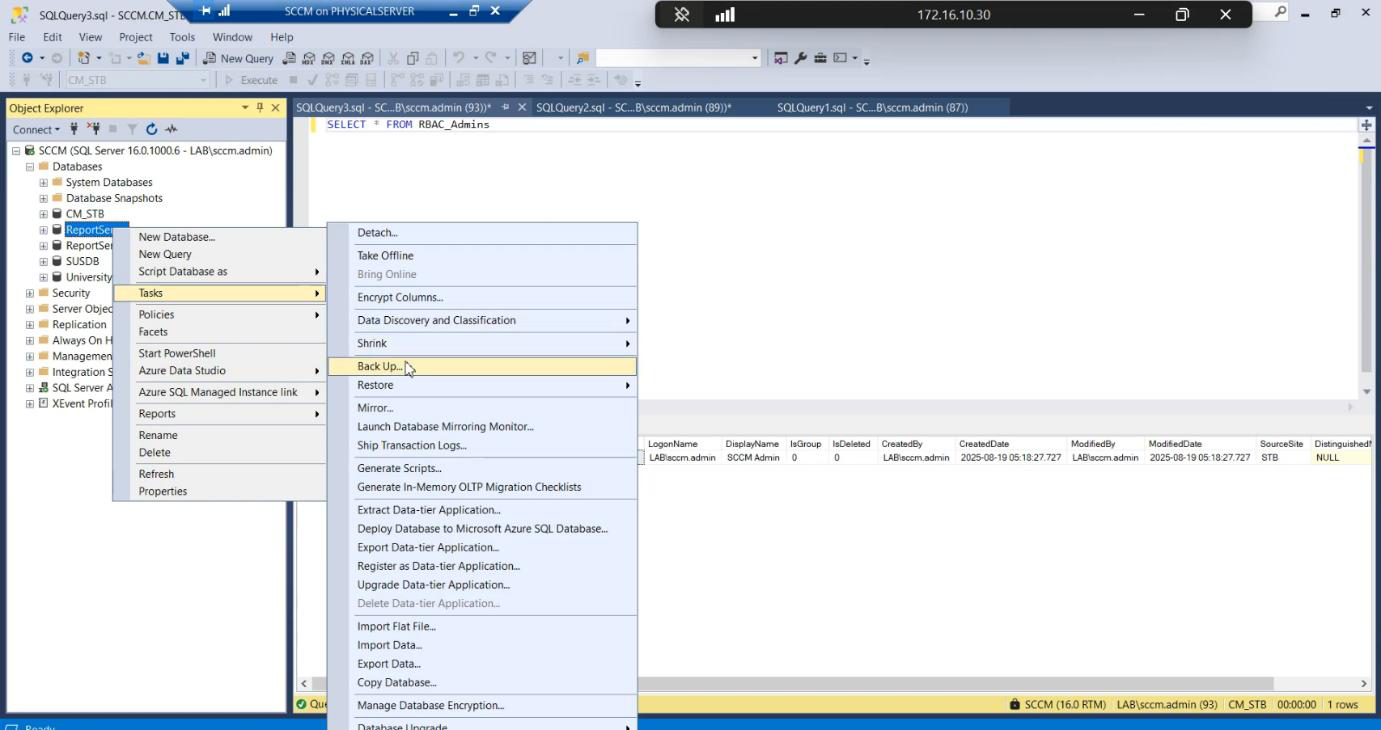Open the Project menu

(136, 37)
